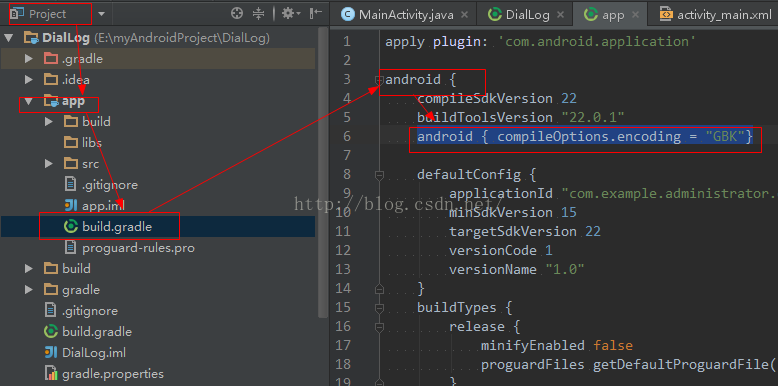
Task: Open the project panel gear settings
Action: tap(291, 13)
